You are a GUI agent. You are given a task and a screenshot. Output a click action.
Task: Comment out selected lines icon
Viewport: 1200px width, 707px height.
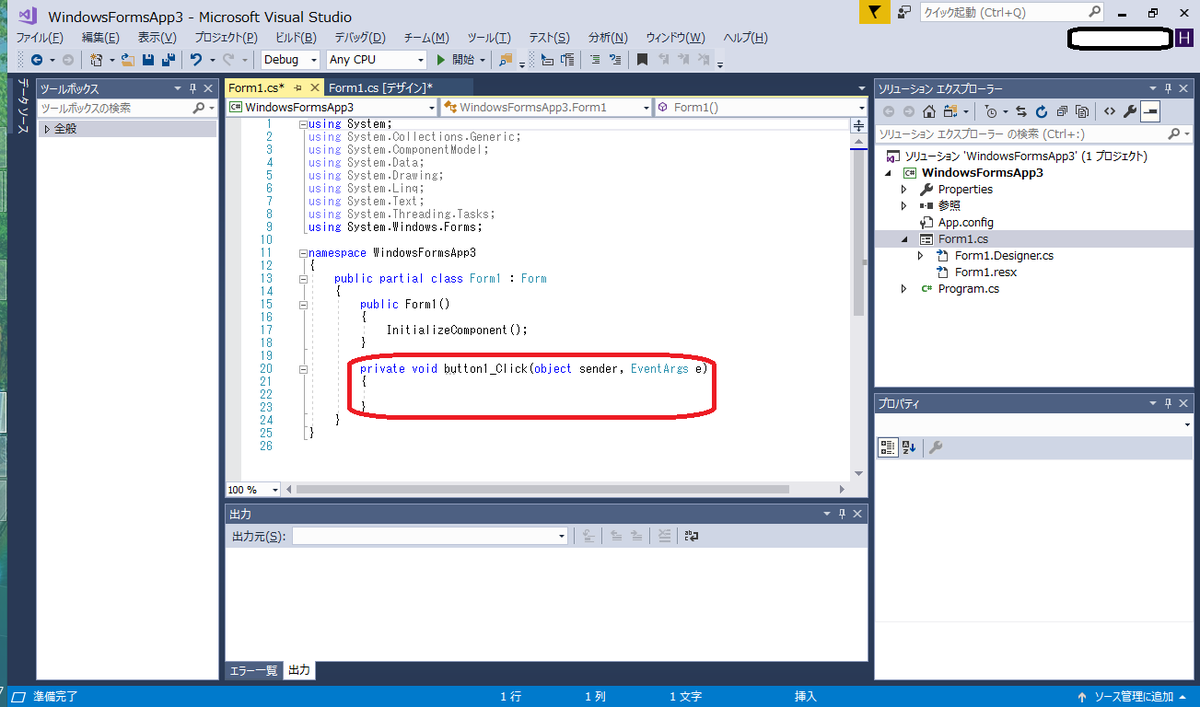click(595, 60)
